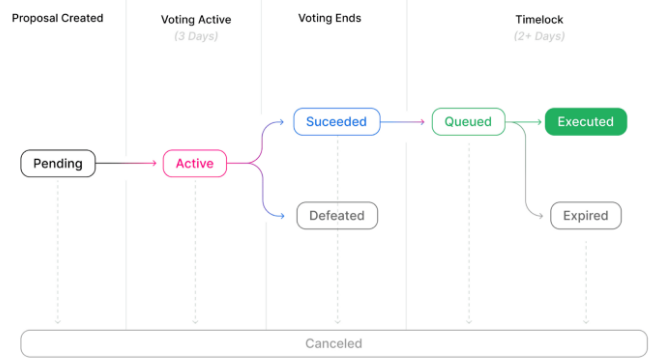
Task: Click the green-outlined Queued state box
Action: click(x=468, y=122)
